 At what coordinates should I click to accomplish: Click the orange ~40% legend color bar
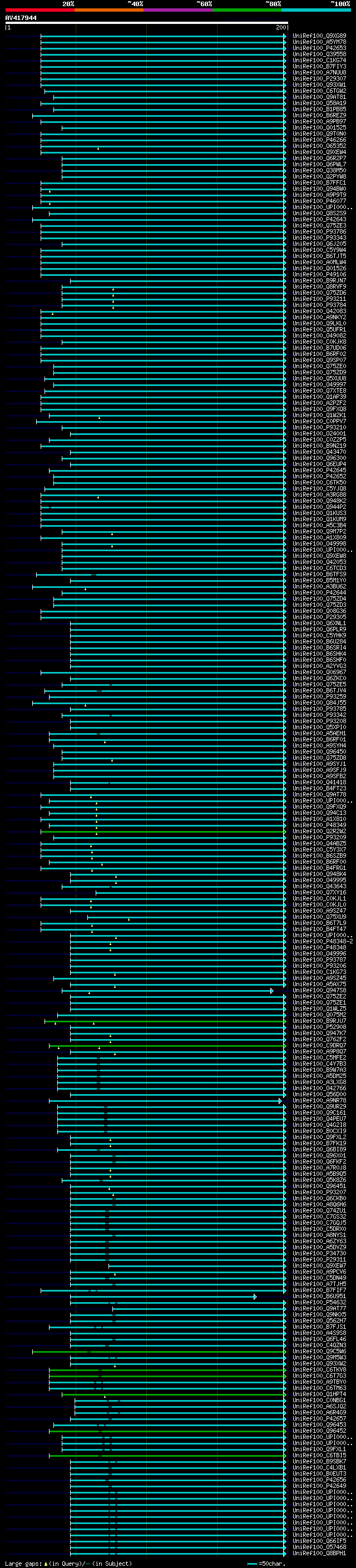[109, 10]
